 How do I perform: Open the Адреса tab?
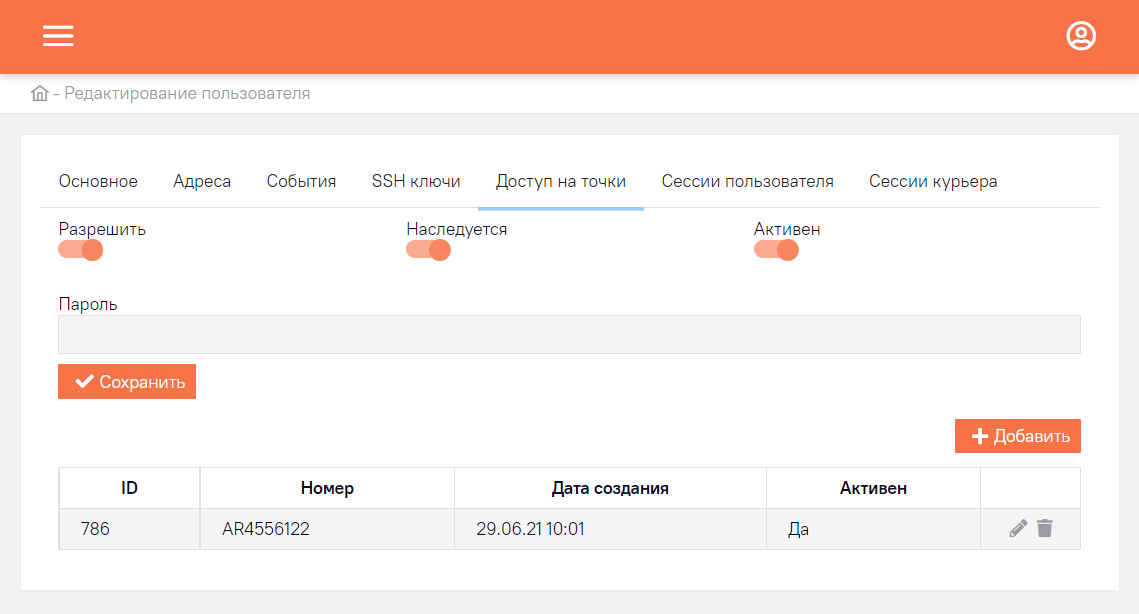[x=202, y=181]
